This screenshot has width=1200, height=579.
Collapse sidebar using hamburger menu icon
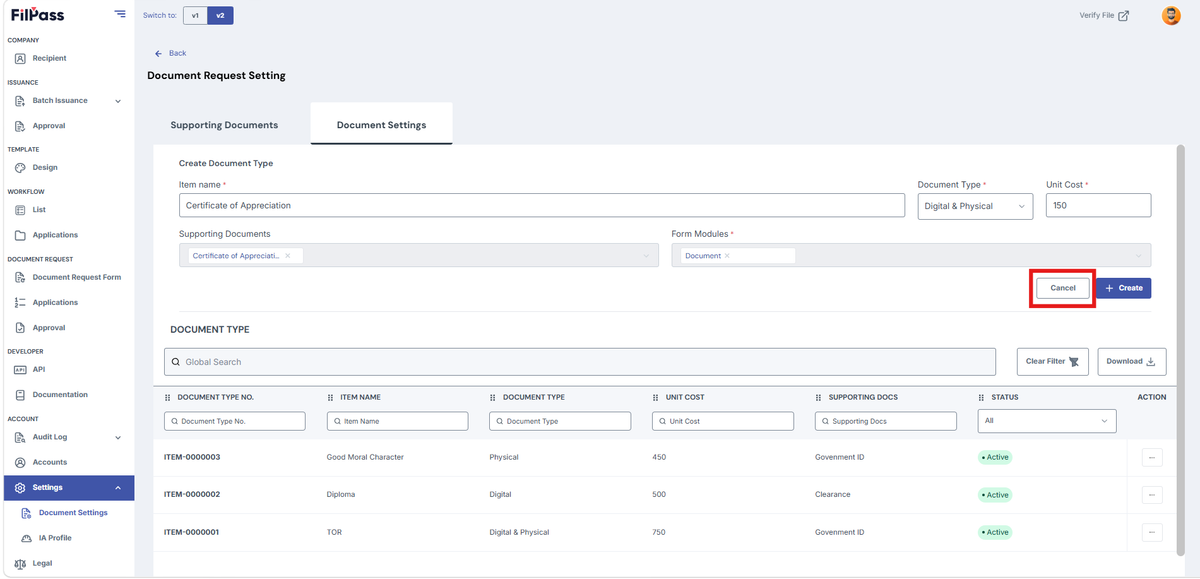coord(120,14)
